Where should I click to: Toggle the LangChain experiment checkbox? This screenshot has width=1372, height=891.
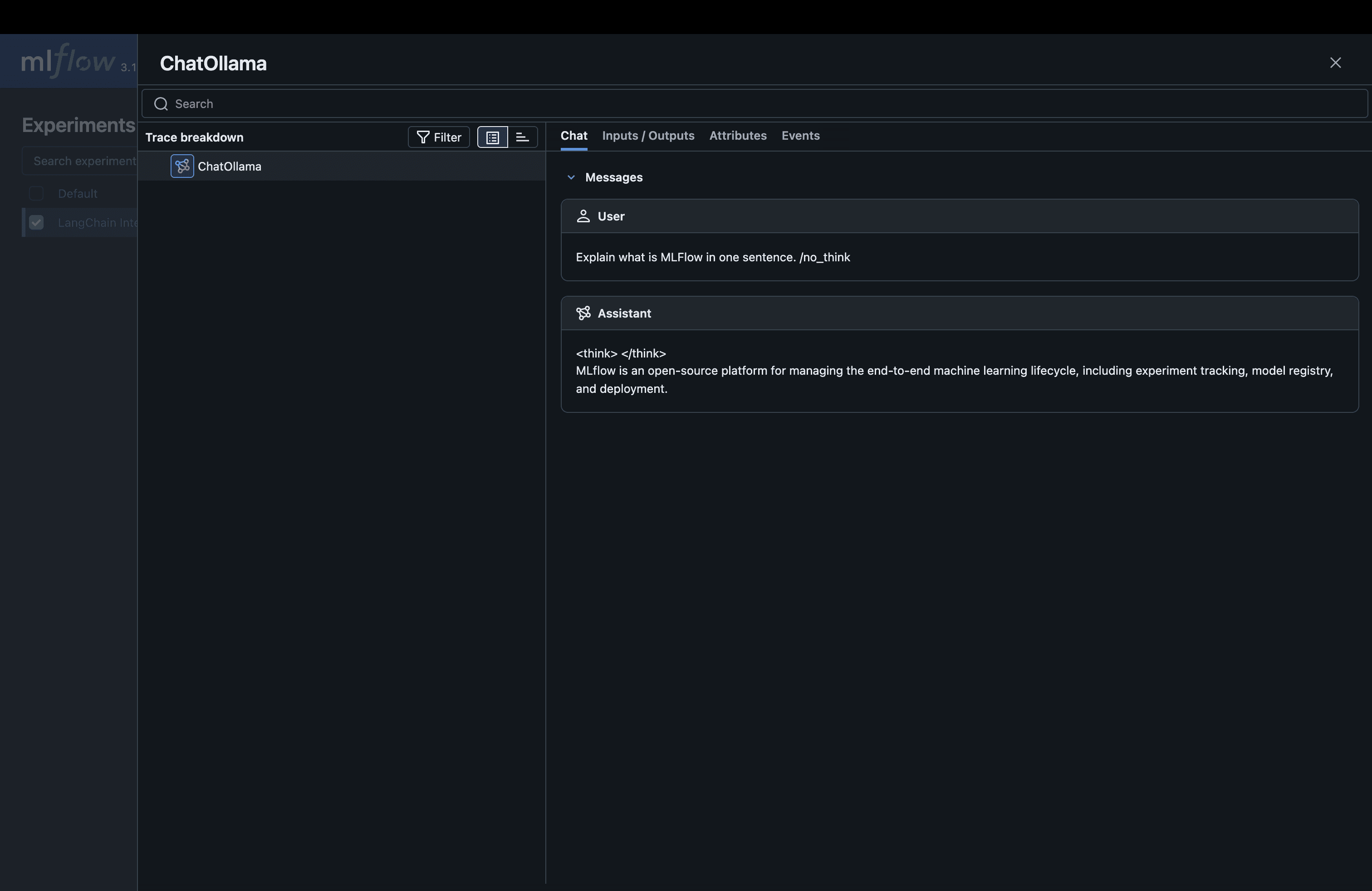(x=36, y=222)
